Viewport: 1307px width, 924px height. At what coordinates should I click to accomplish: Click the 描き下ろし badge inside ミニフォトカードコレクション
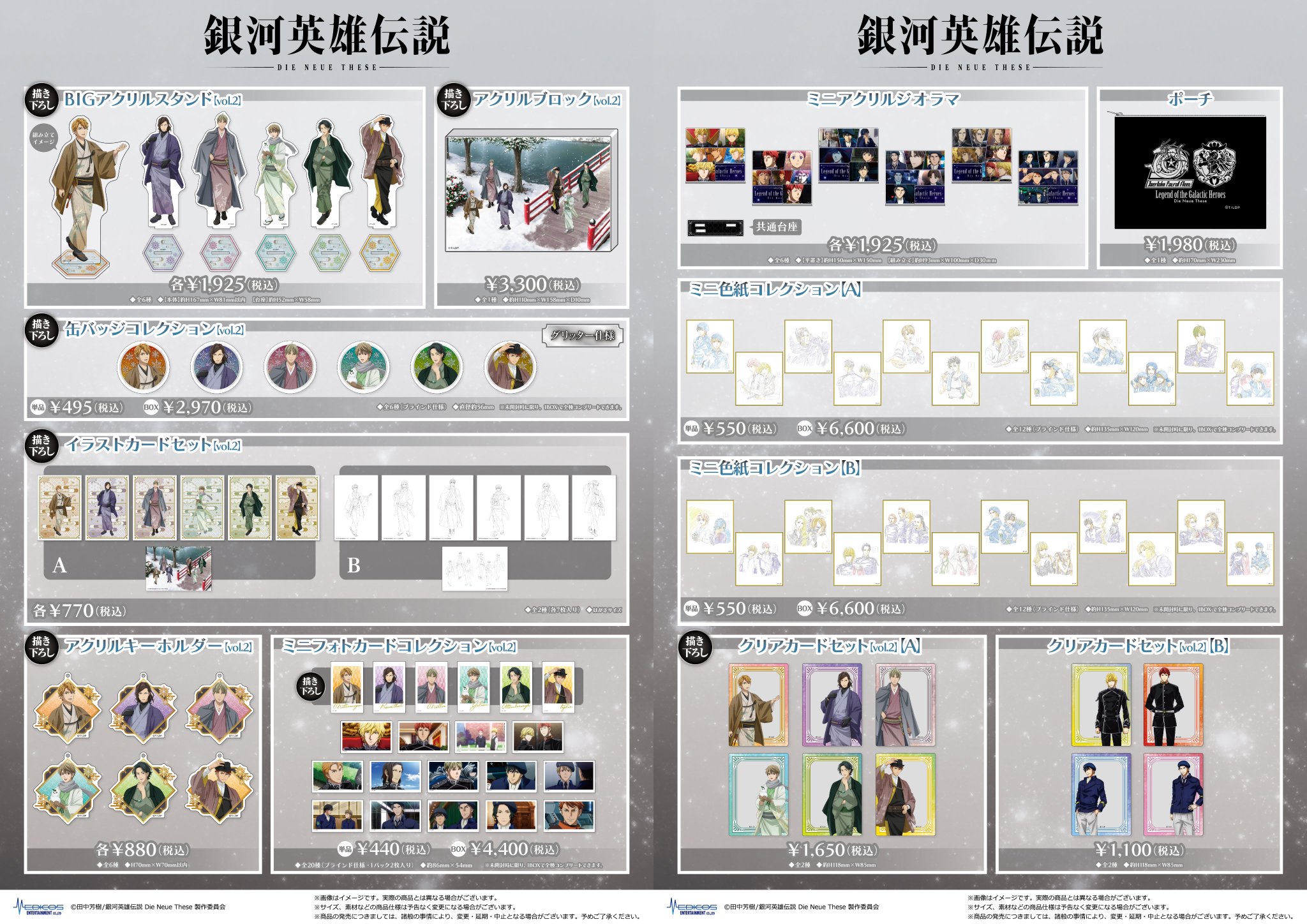tap(311, 687)
